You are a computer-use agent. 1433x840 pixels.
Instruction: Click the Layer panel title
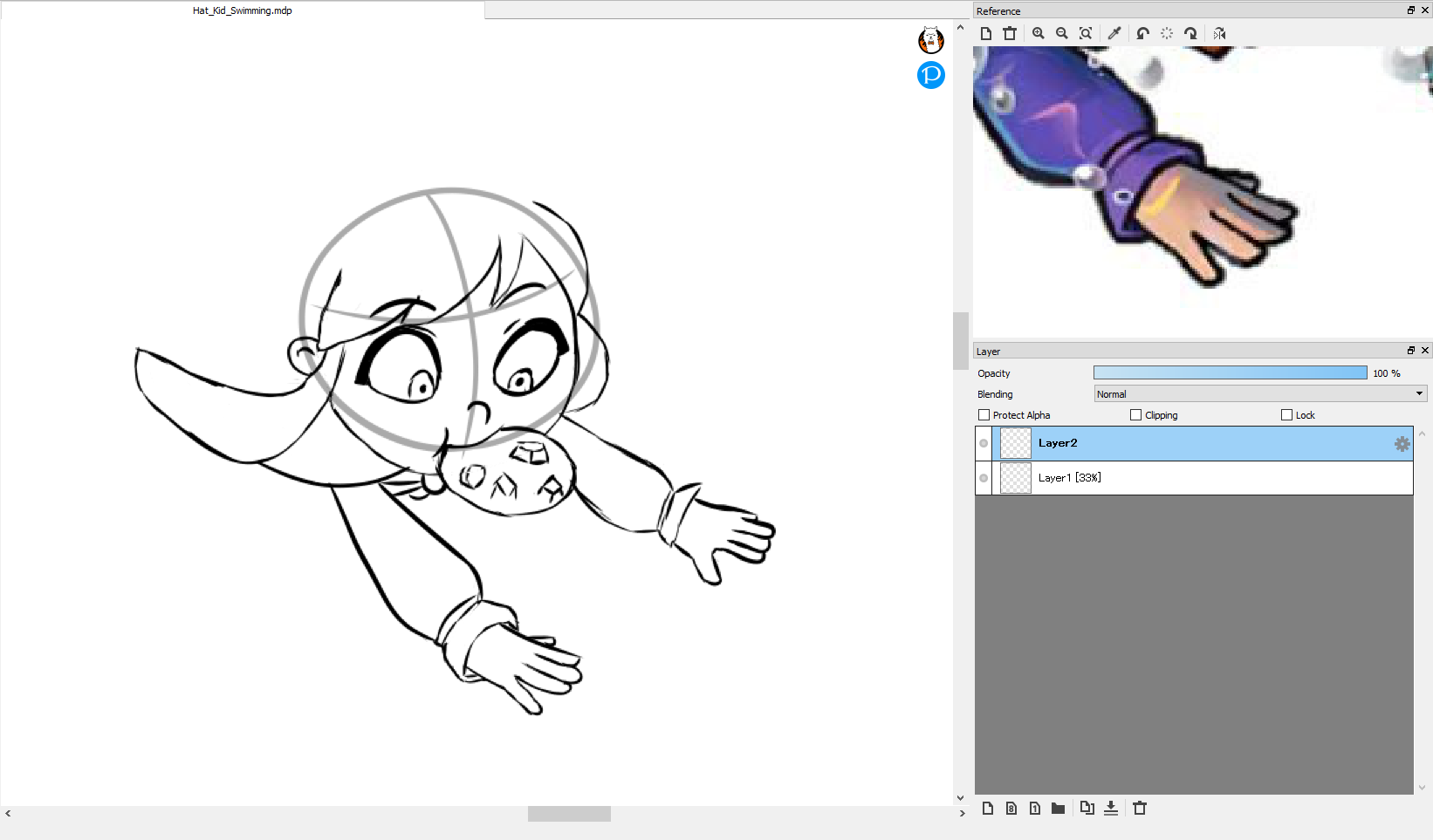coord(988,352)
